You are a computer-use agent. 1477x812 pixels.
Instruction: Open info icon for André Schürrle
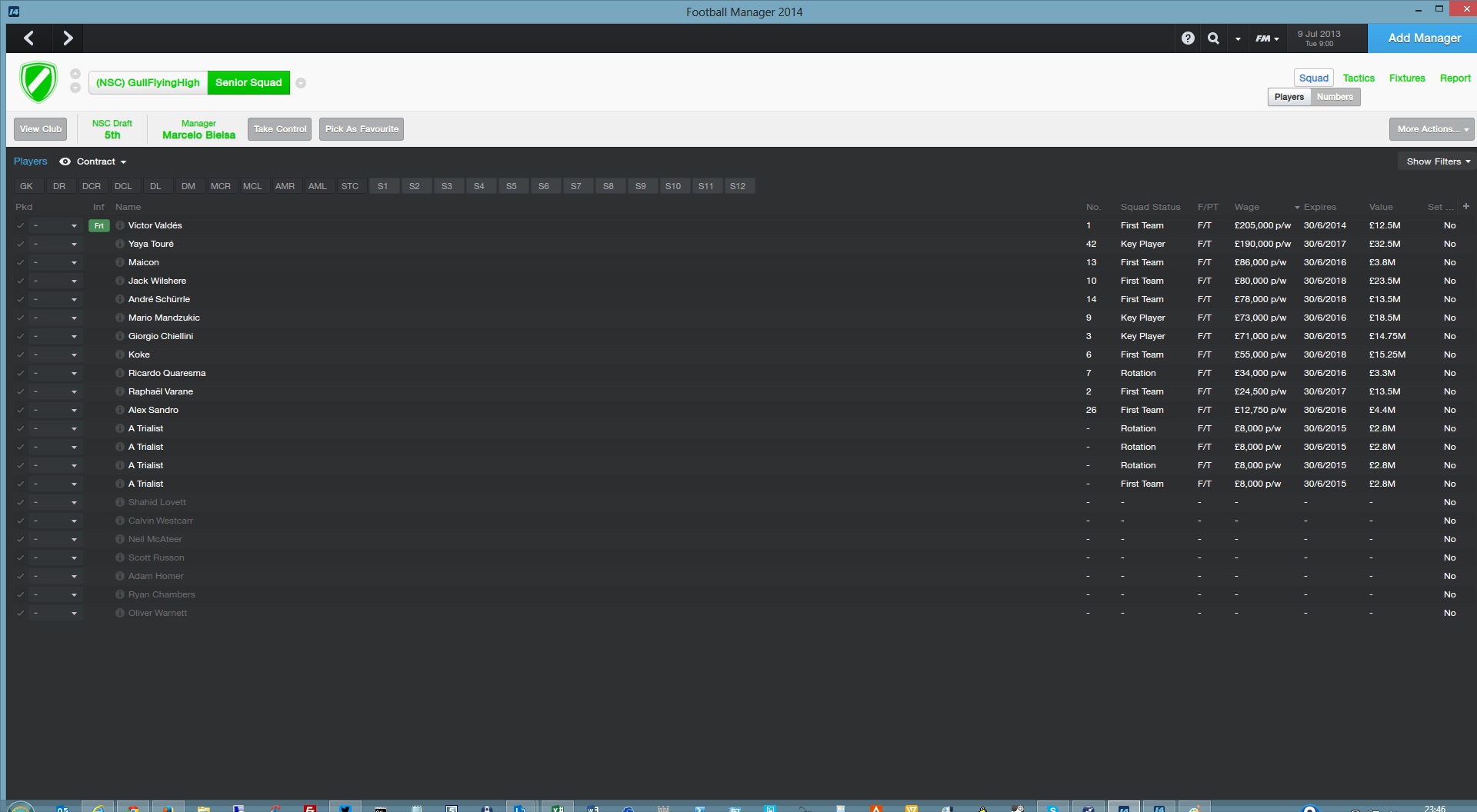pyautogui.click(x=120, y=299)
